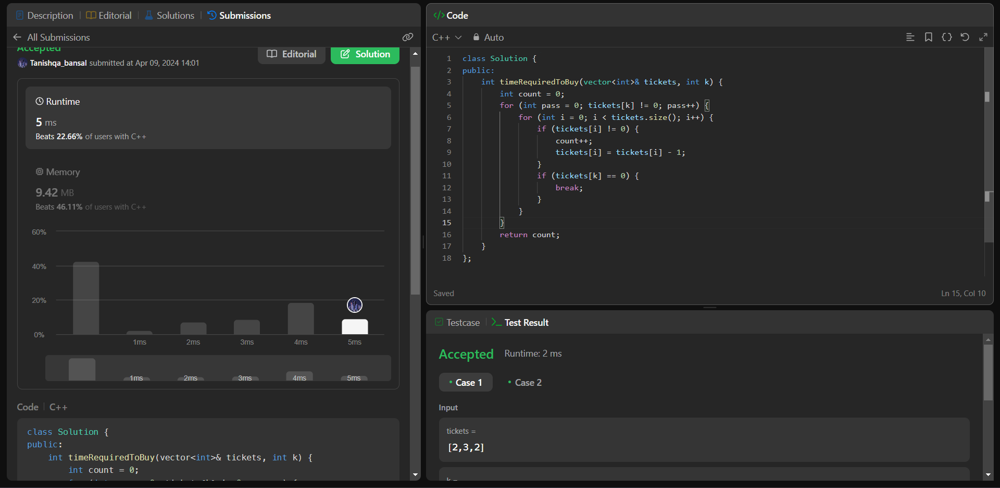Click 'return count;' on editor line 16

529,235
